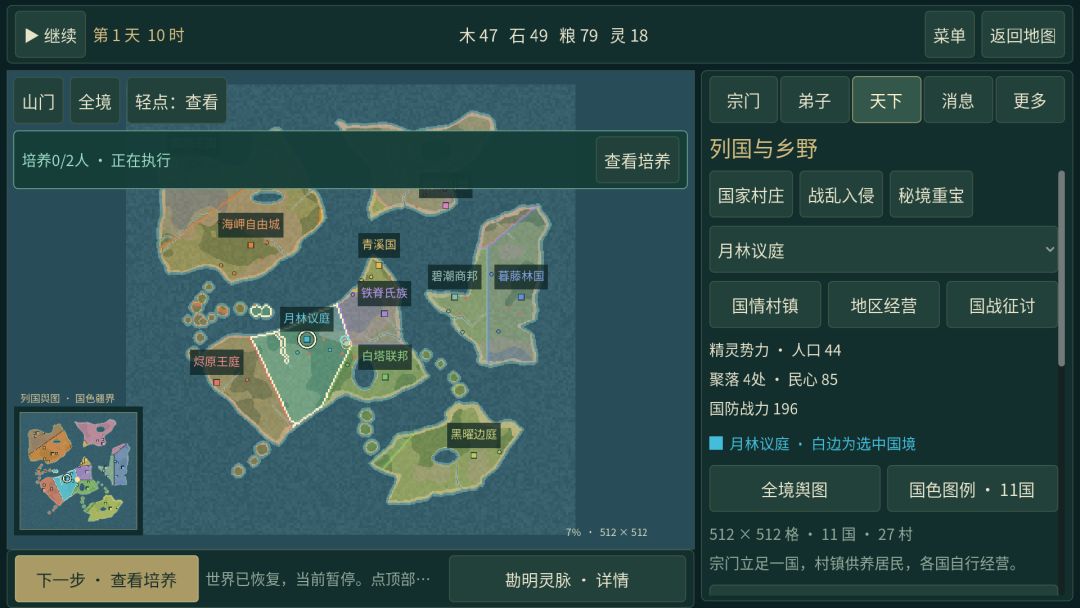The image size is (1080, 608).
Task: Click the 暮藤林国 map label
Action: [x=521, y=276]
